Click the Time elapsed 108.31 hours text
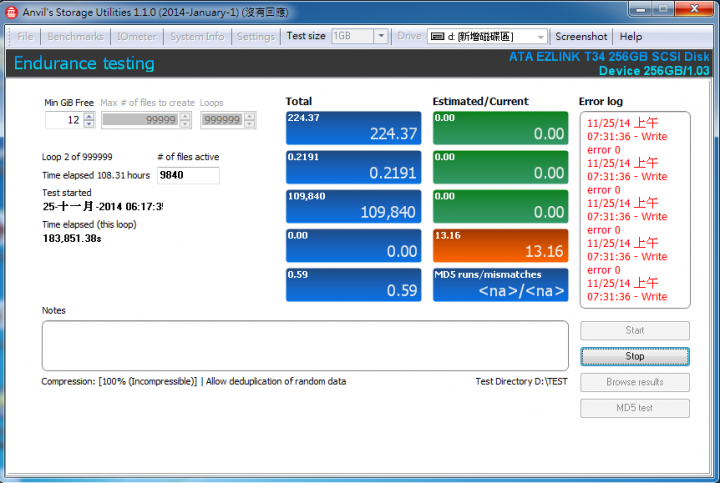The height and width of the screenshot is (483, 720). [x=96, y=175]
